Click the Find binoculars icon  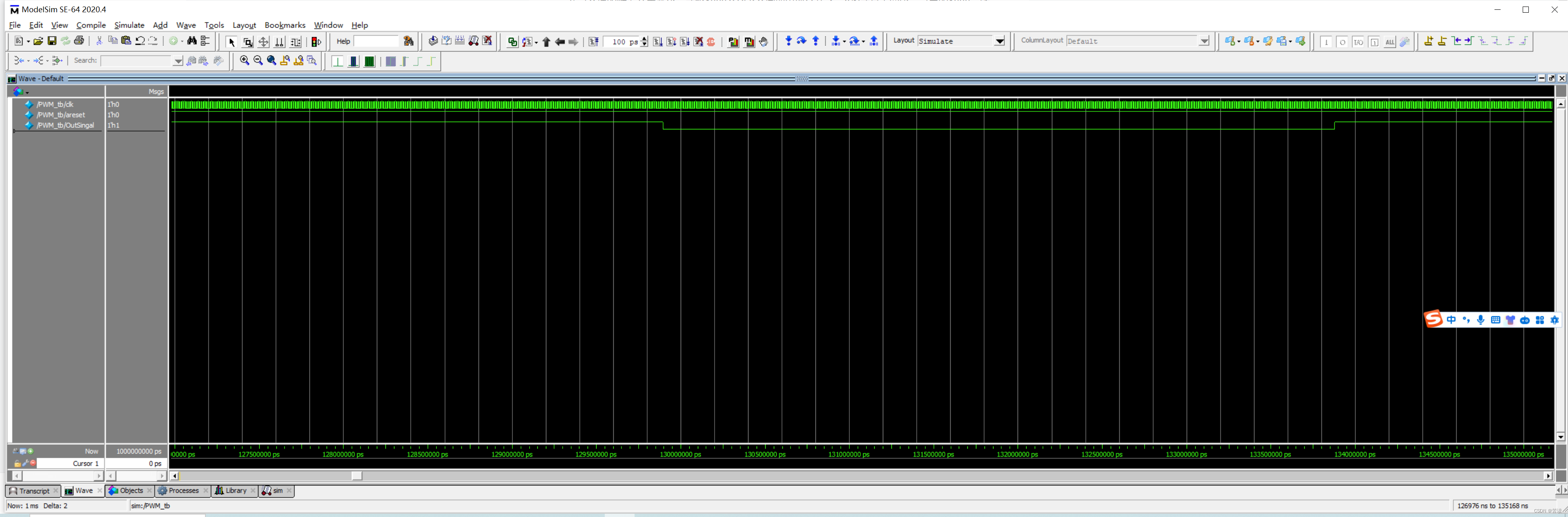point(192,41)
